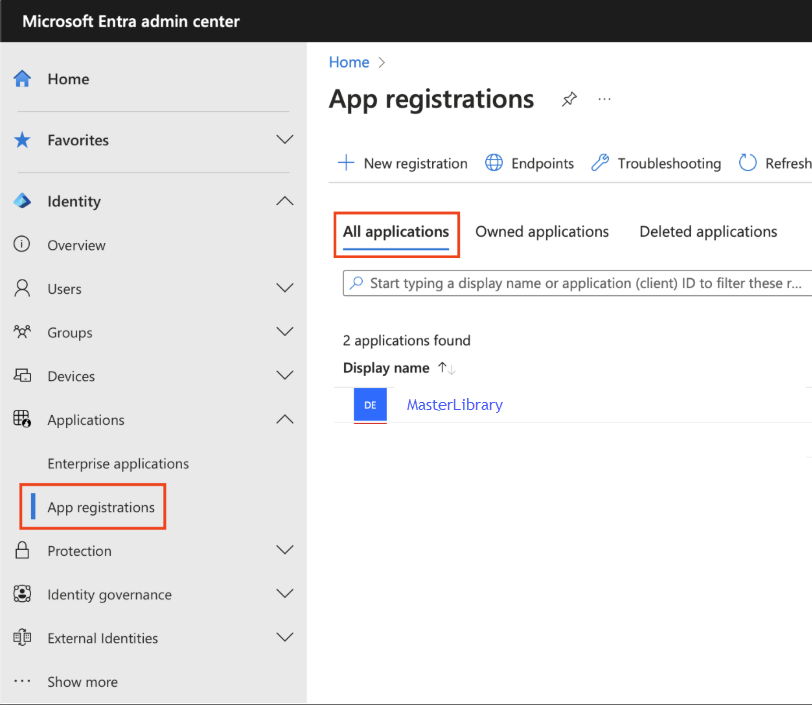
Task: Click the Troubleshooting wrench icon
Action: point(600,163)
